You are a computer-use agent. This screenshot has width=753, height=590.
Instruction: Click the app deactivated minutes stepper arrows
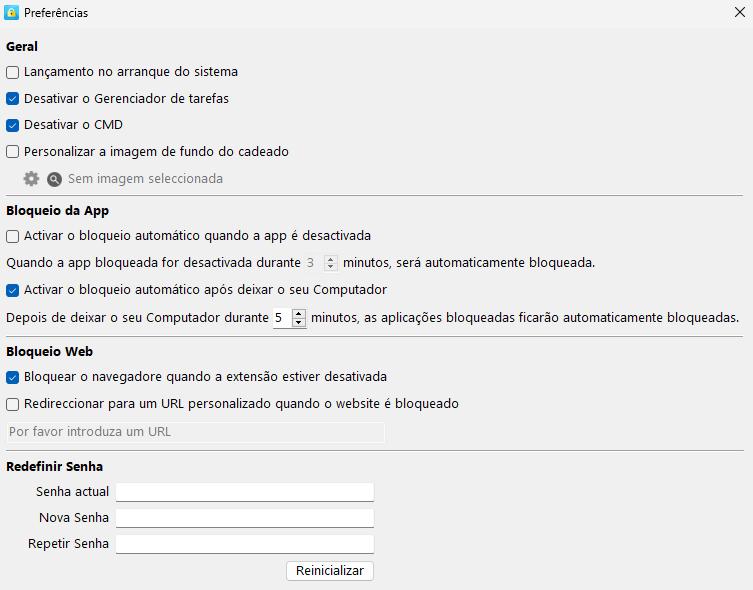331,263
